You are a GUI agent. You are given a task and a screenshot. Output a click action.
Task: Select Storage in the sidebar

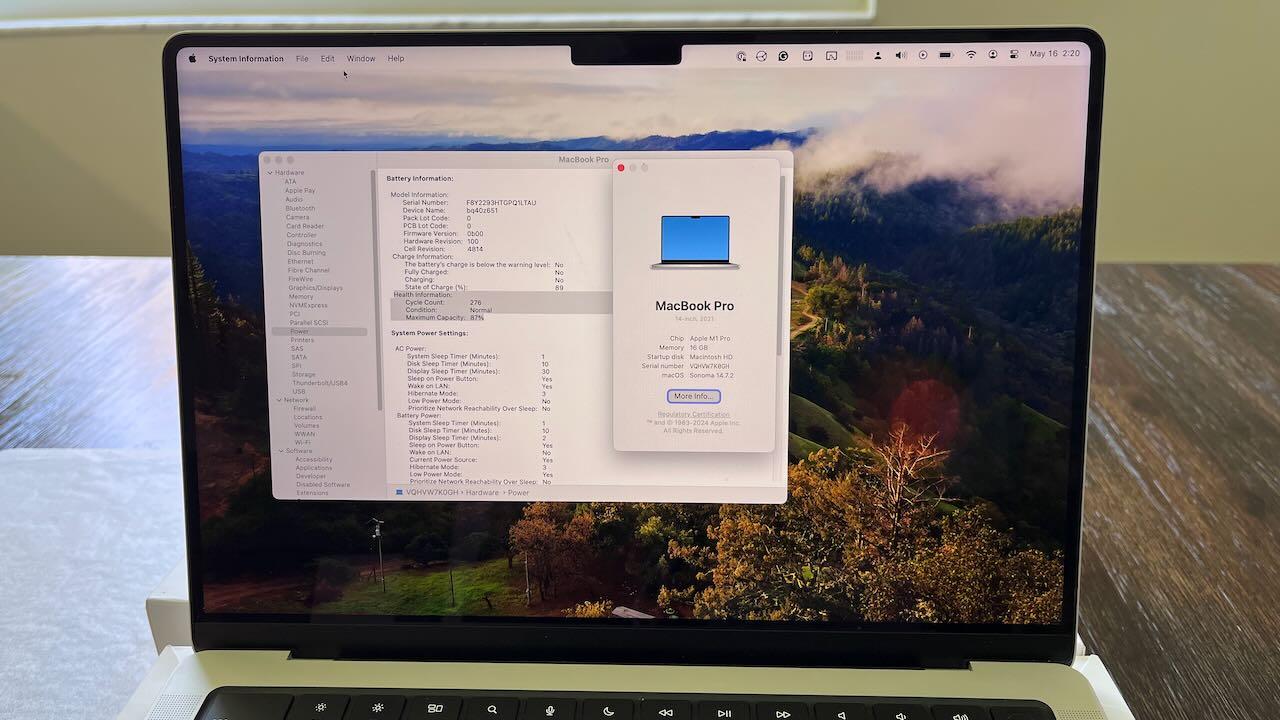tap(304, 375)
